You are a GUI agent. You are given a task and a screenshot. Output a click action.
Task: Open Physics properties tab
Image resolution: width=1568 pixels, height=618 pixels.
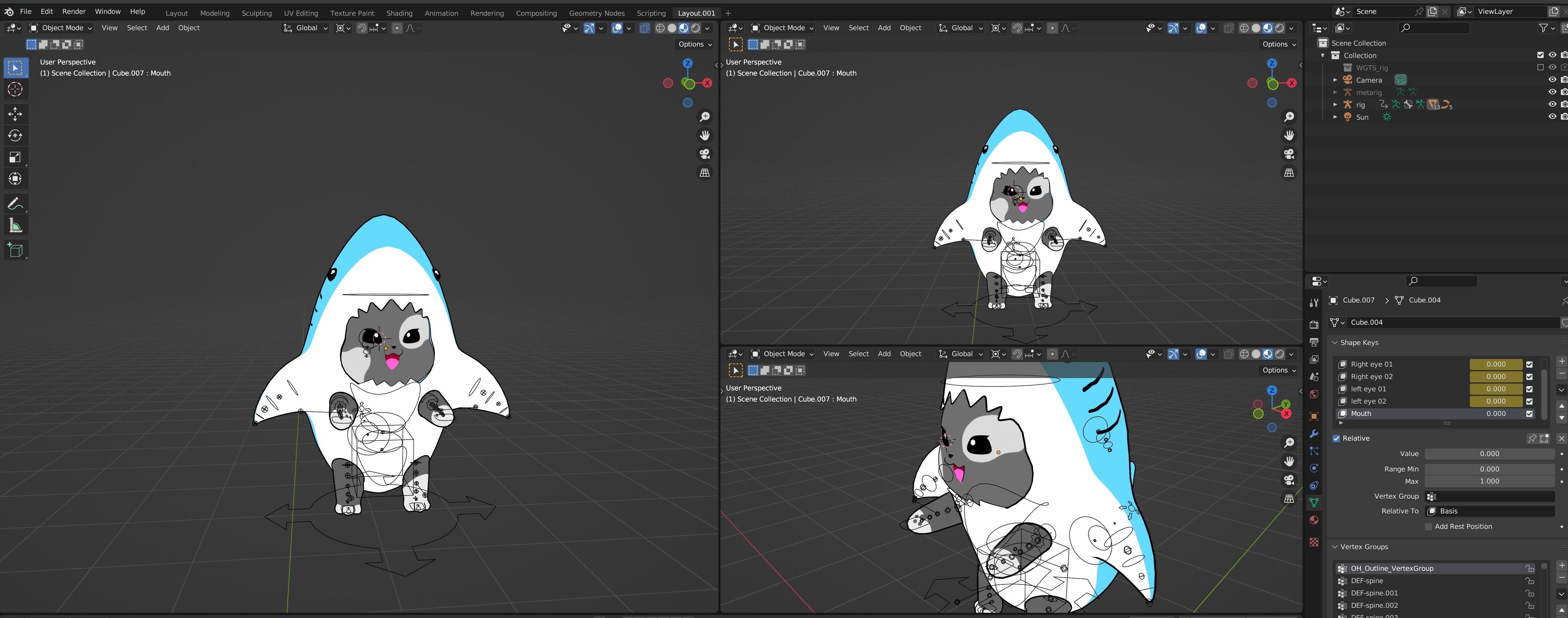pyautogui.click(x=1313, y=468)
